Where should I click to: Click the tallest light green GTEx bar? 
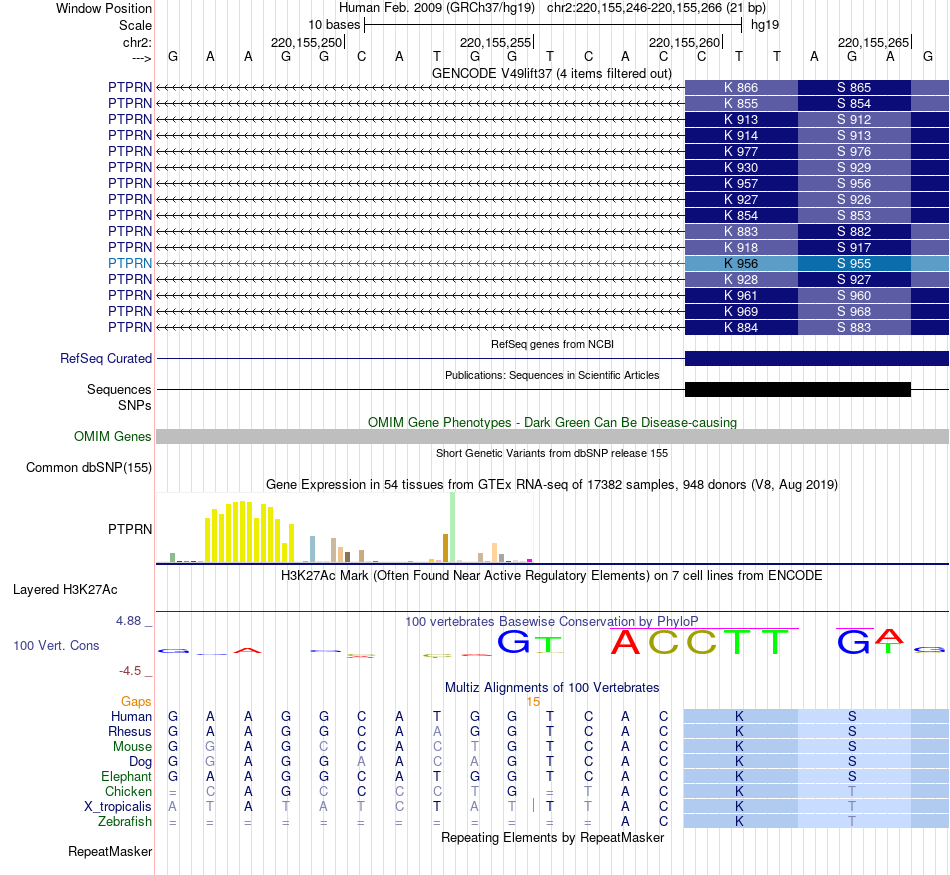pos(452,528)
